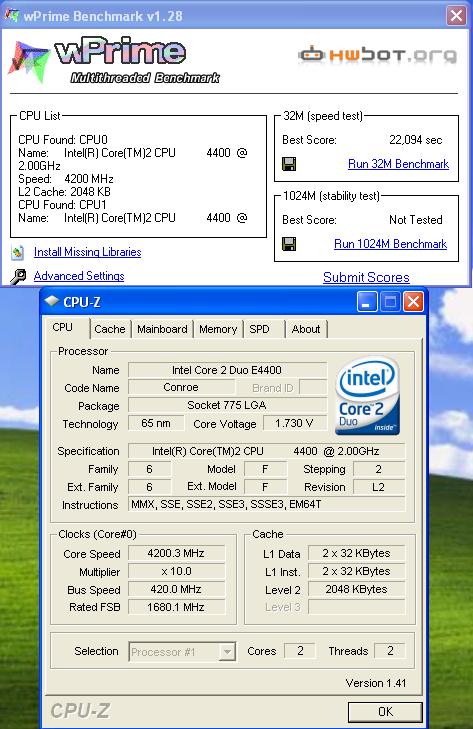Click the Instructions field listing MMX, SSE

click(x=266, y=504)
